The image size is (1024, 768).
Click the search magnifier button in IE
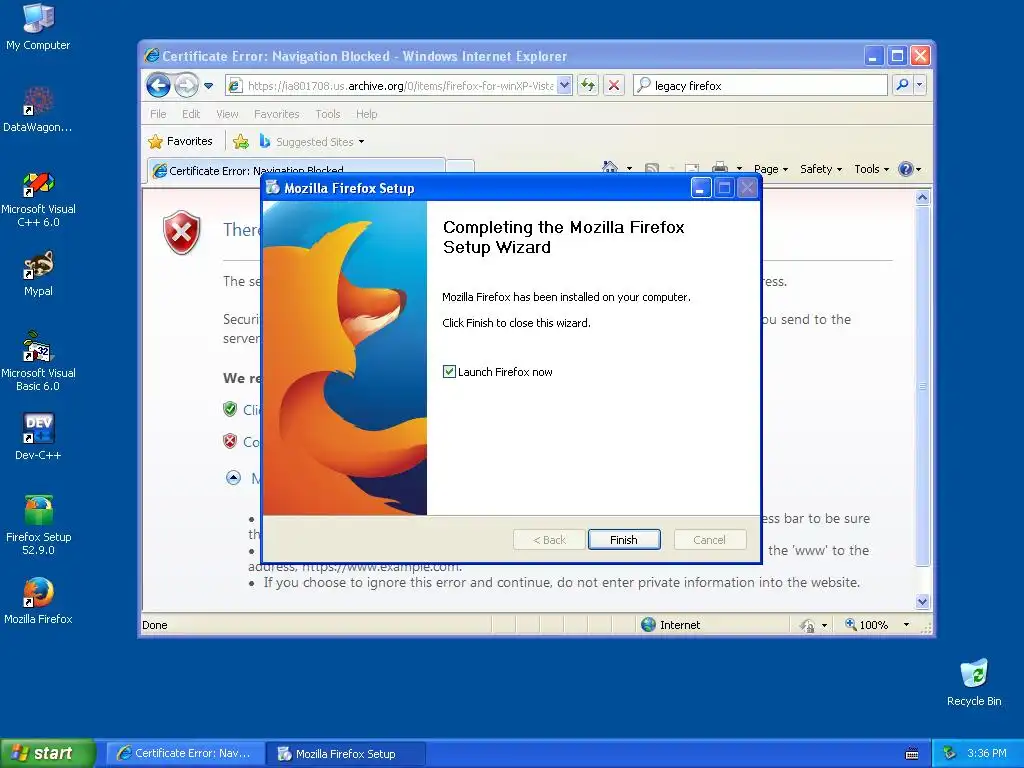point(902,85)
